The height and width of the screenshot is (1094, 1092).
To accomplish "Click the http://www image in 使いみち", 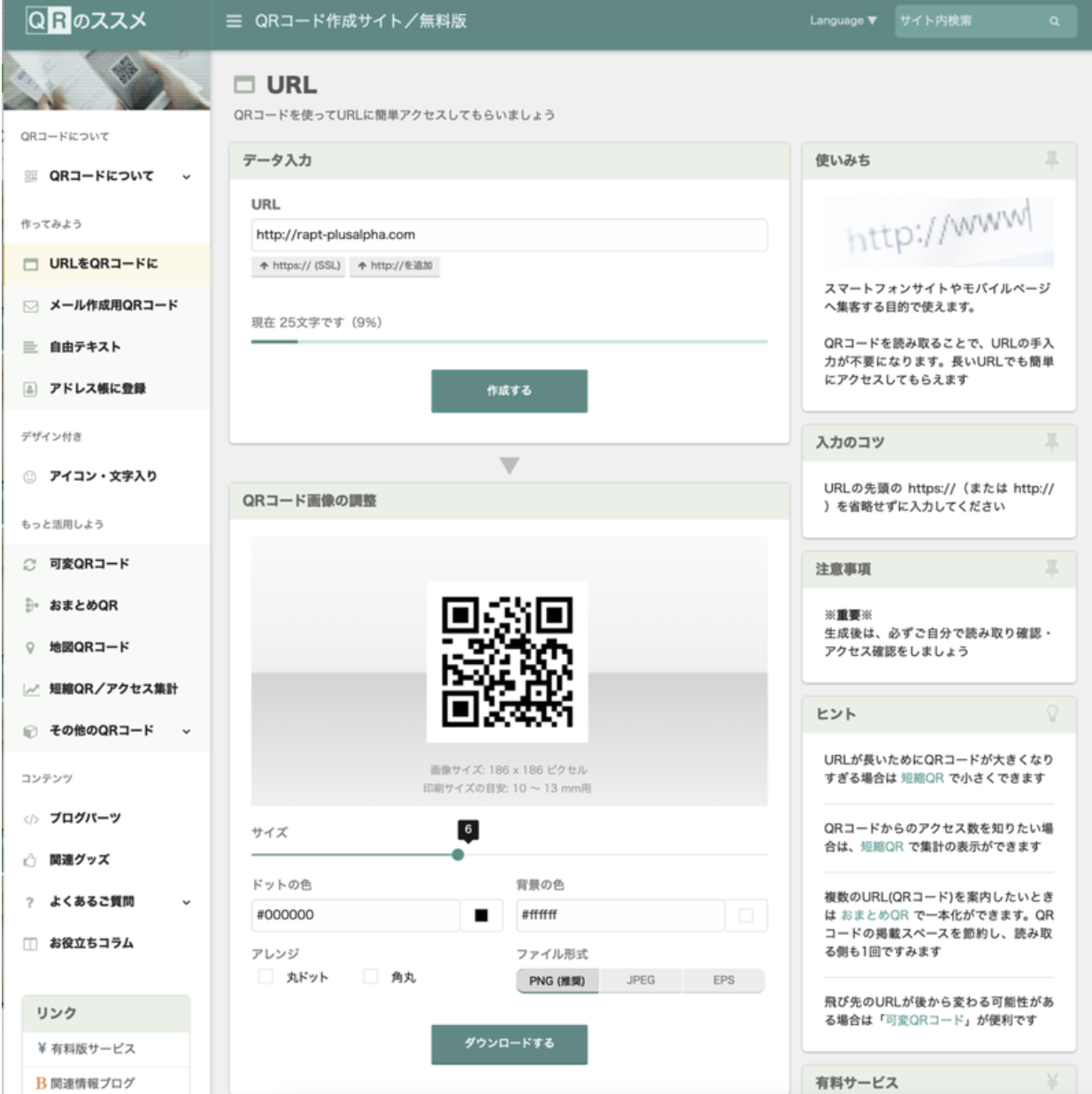I will (x=939, y=232).
